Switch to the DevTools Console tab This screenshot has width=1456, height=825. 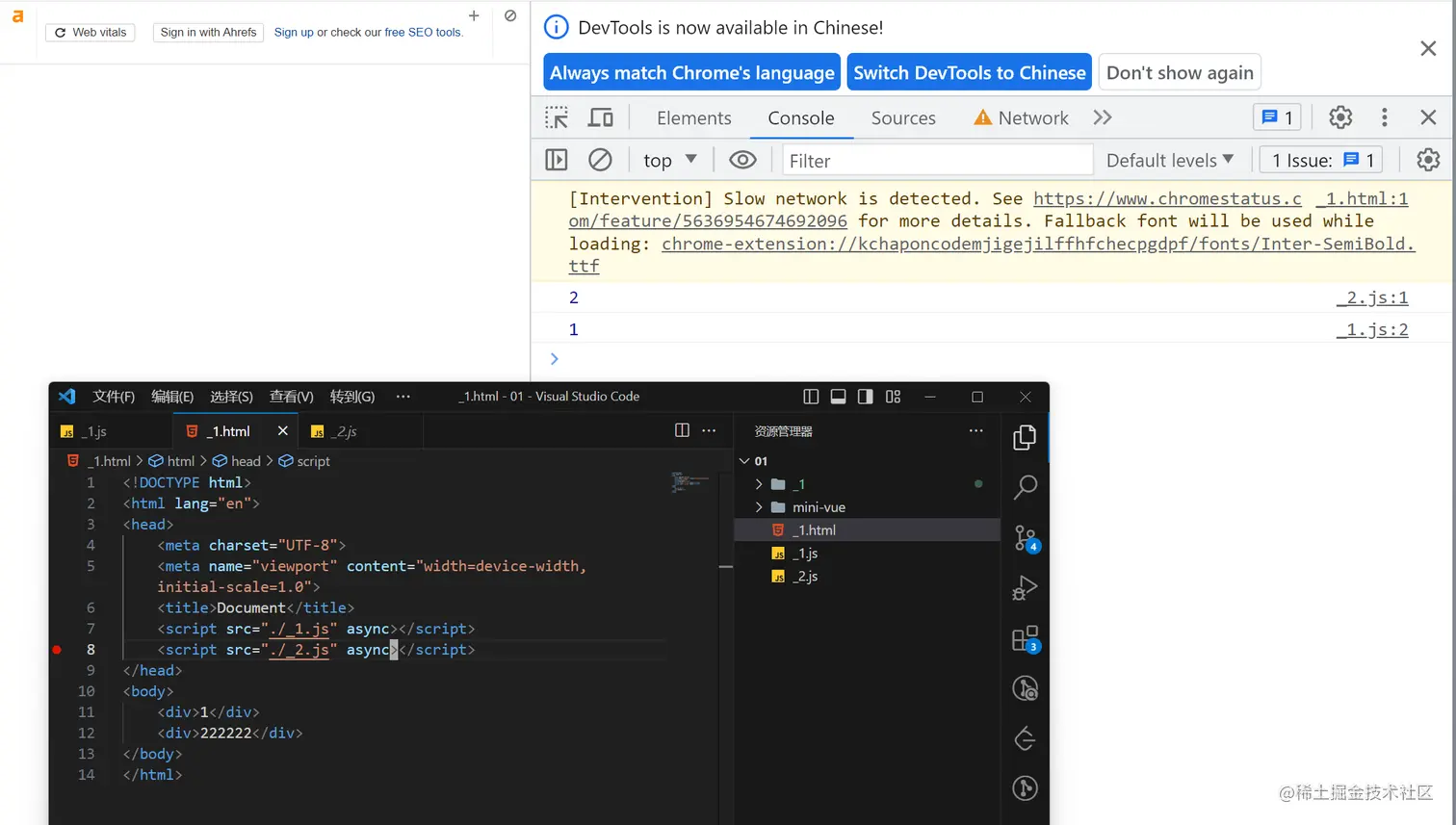(x=801, y=117)
